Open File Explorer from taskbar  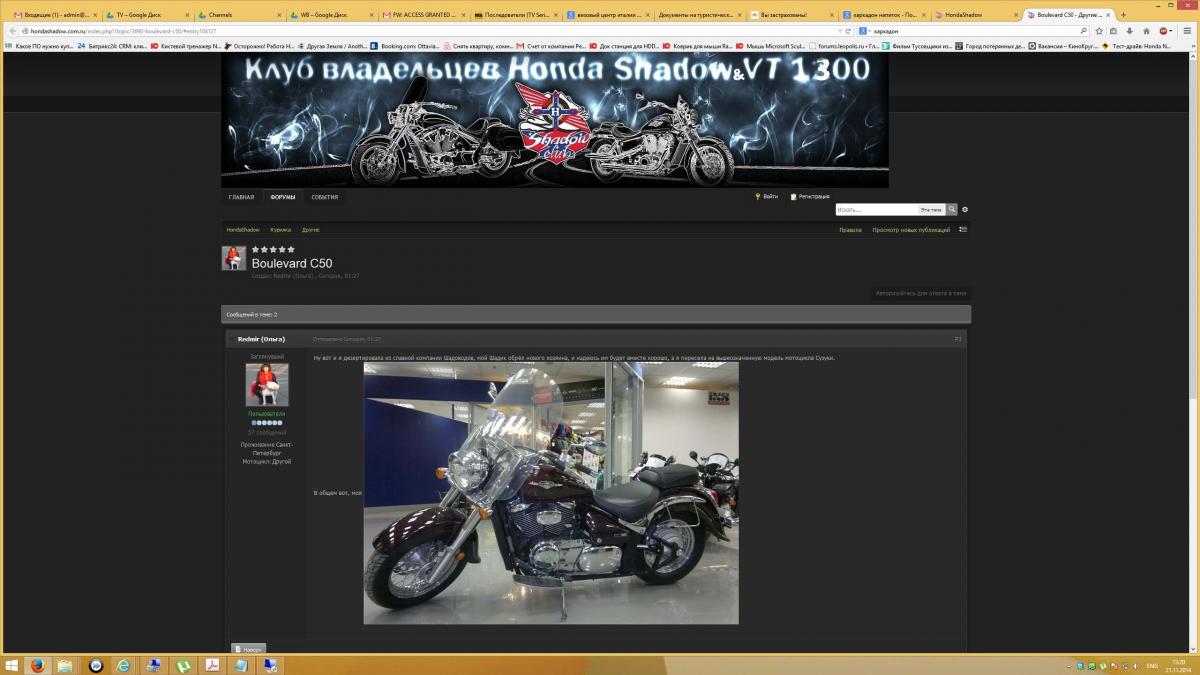66,665
